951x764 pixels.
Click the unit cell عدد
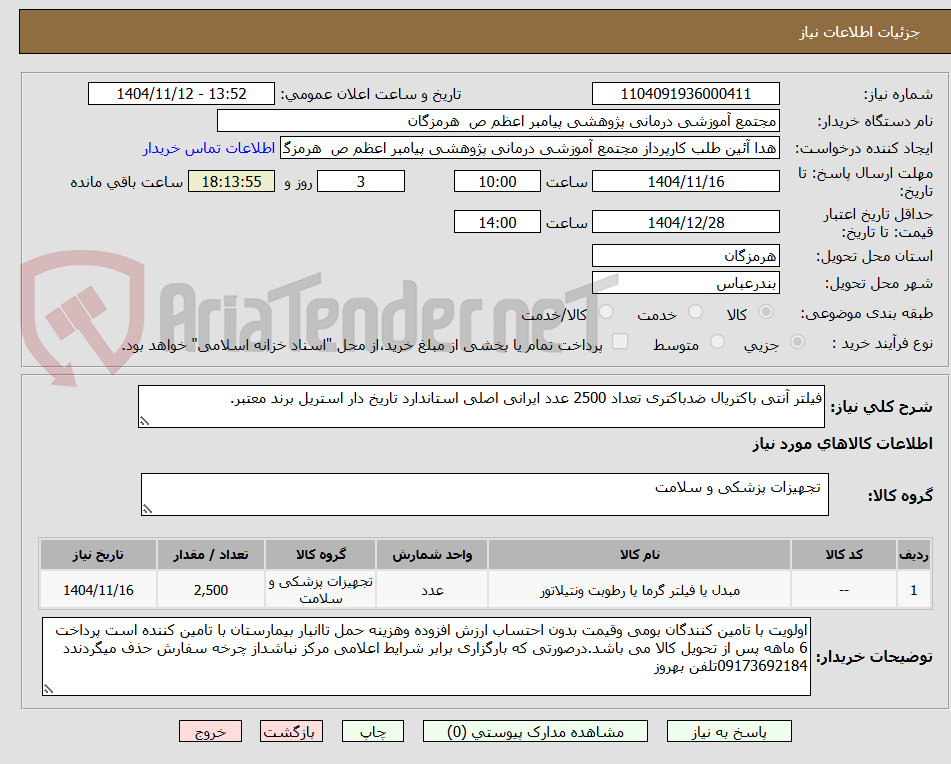point(432,590)
